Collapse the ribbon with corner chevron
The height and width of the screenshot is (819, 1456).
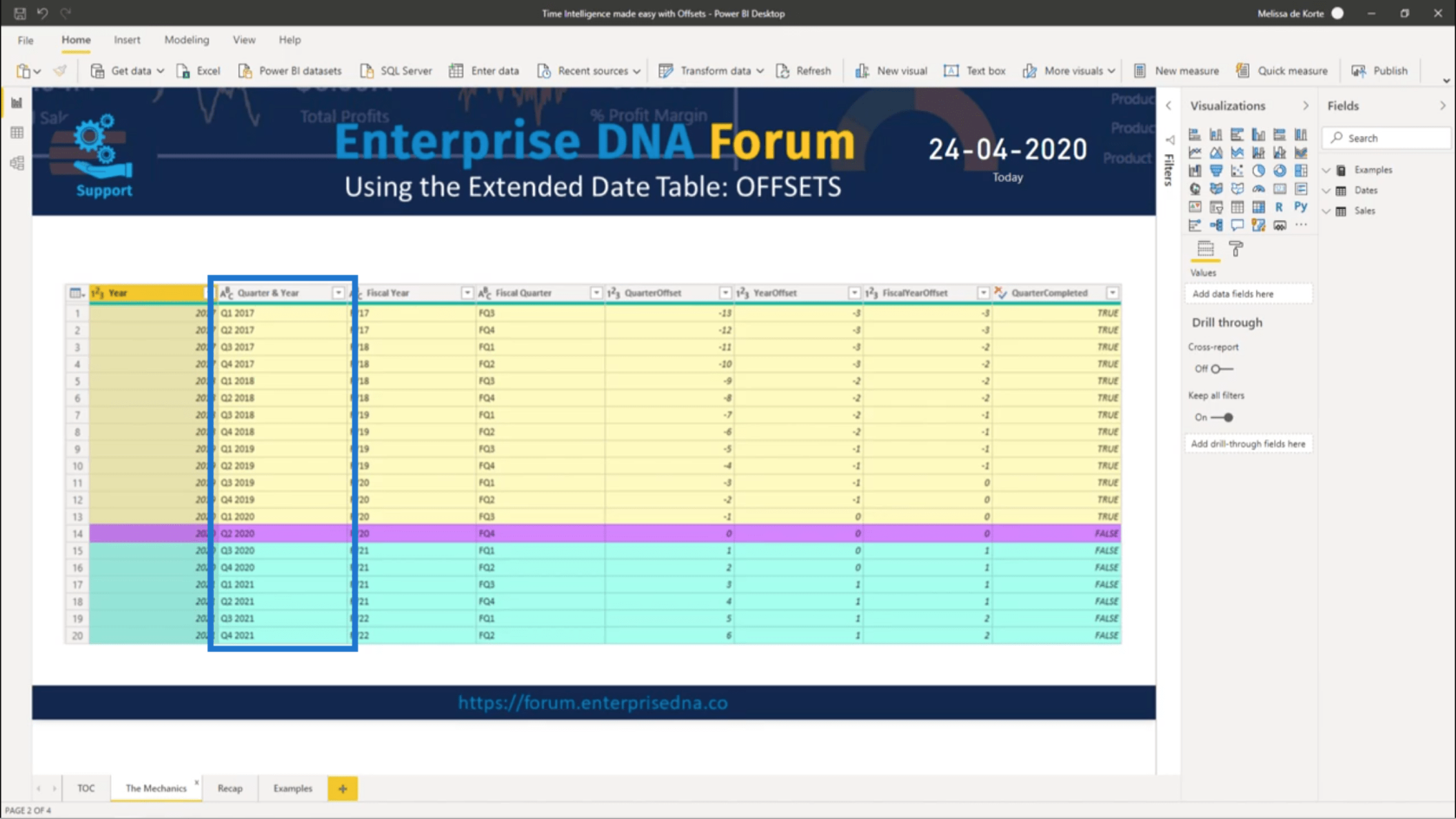[1446, 81]
